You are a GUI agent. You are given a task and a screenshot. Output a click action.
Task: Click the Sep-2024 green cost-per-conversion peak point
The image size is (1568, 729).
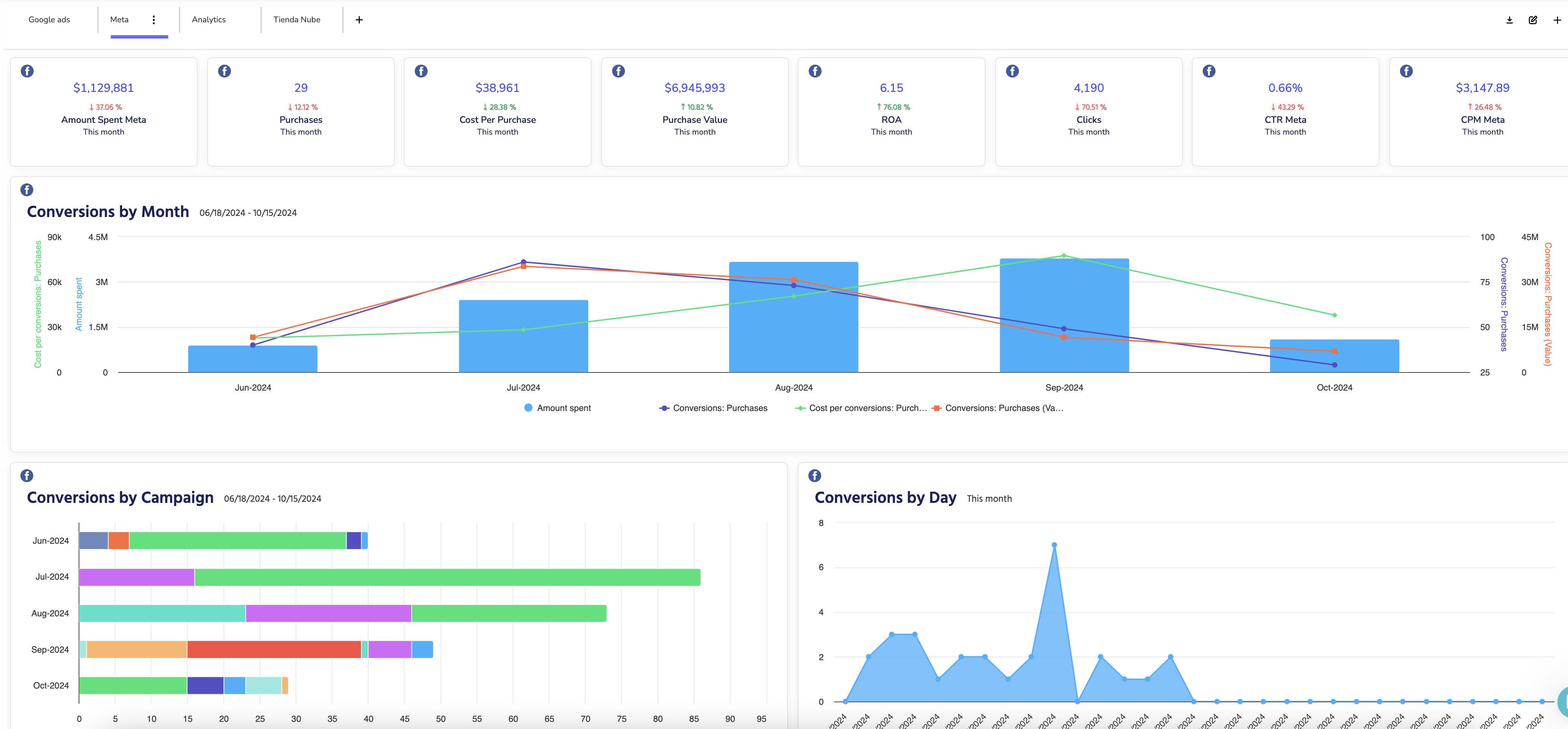pos(1064,256)
